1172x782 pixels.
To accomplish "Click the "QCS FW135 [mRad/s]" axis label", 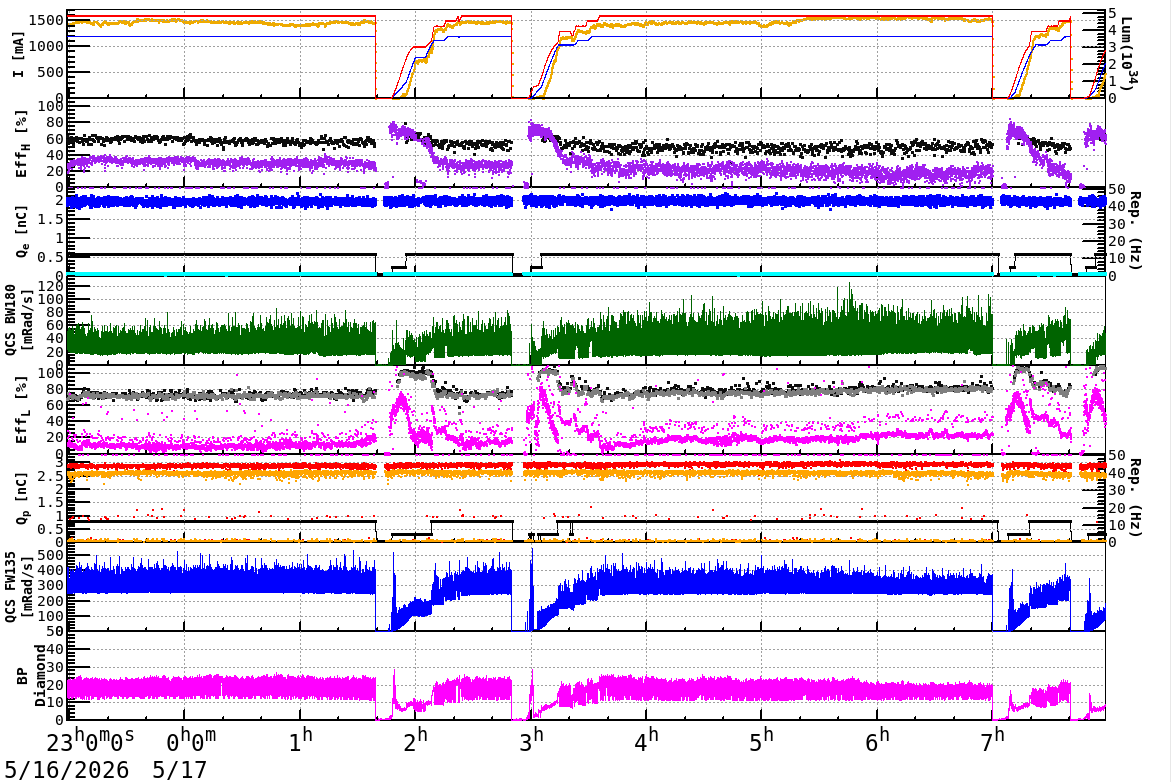I will tap(18, 587).
